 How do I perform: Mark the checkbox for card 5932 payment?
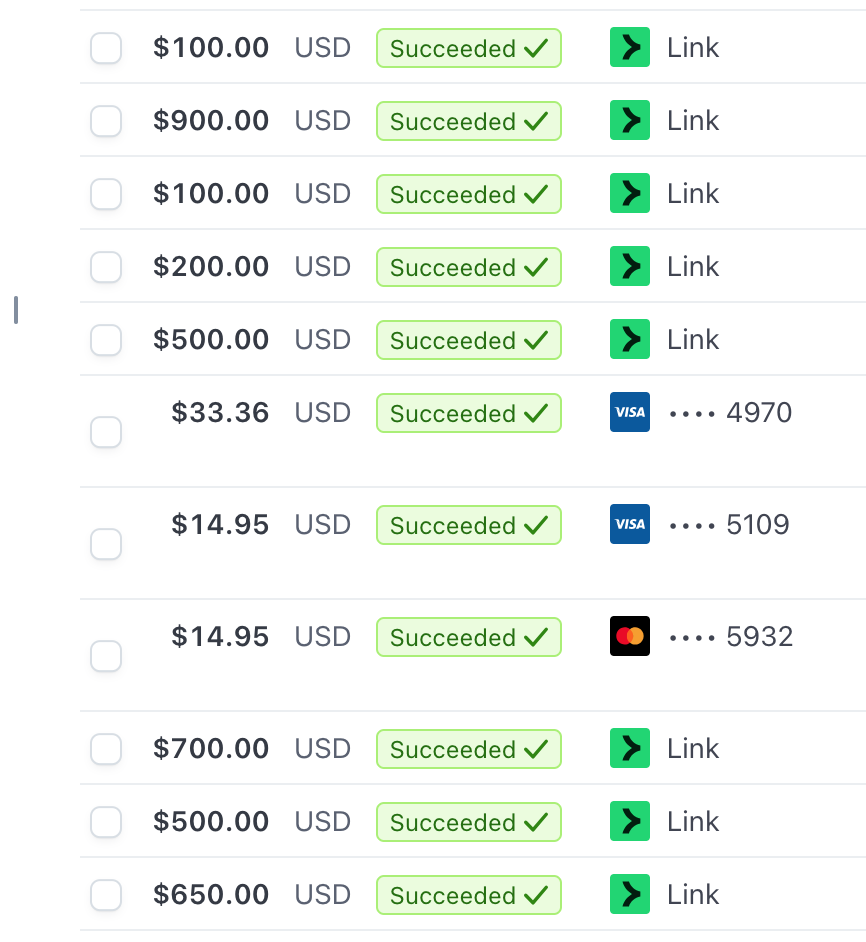[106, 657]
